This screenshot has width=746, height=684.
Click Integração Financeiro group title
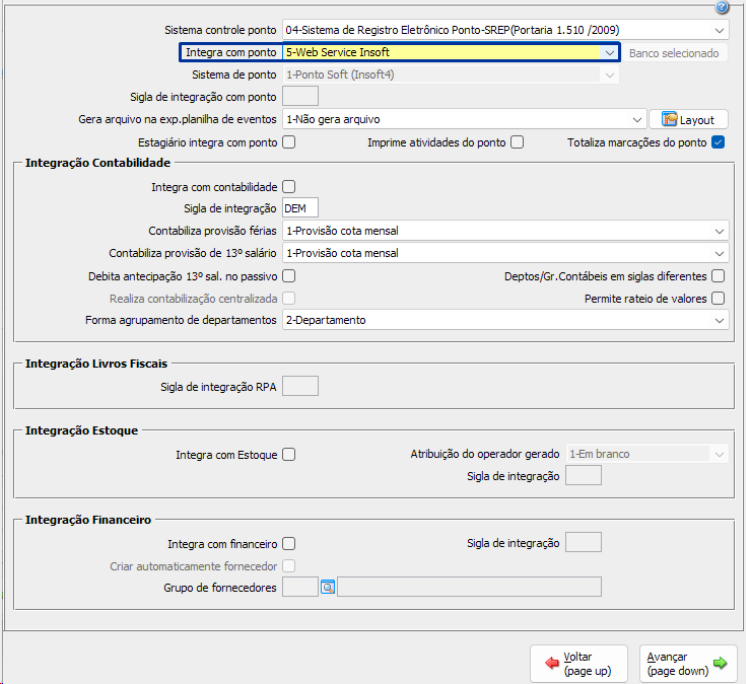click(x=88, y=520)
